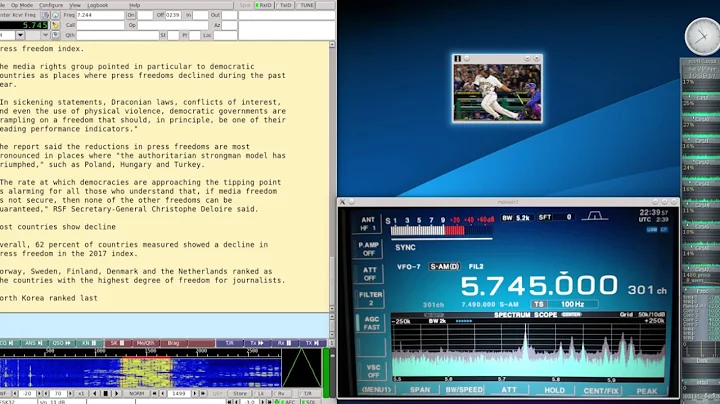Click the QSO macro button
The width and height of the screenshot is (720, 404).
pyautogui.click(x=61, y=343)
